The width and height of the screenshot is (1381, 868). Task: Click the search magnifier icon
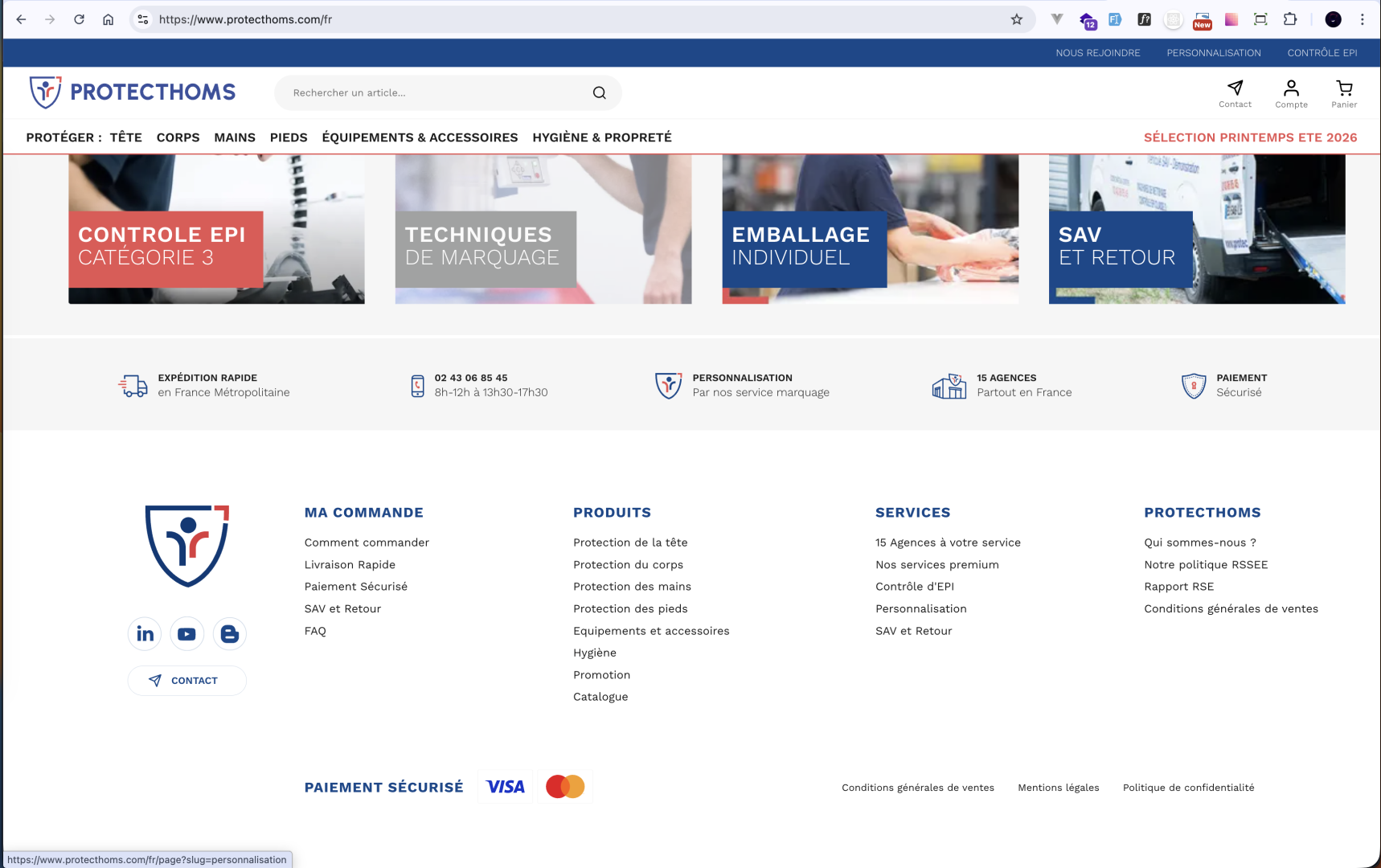tap(599, 93)
